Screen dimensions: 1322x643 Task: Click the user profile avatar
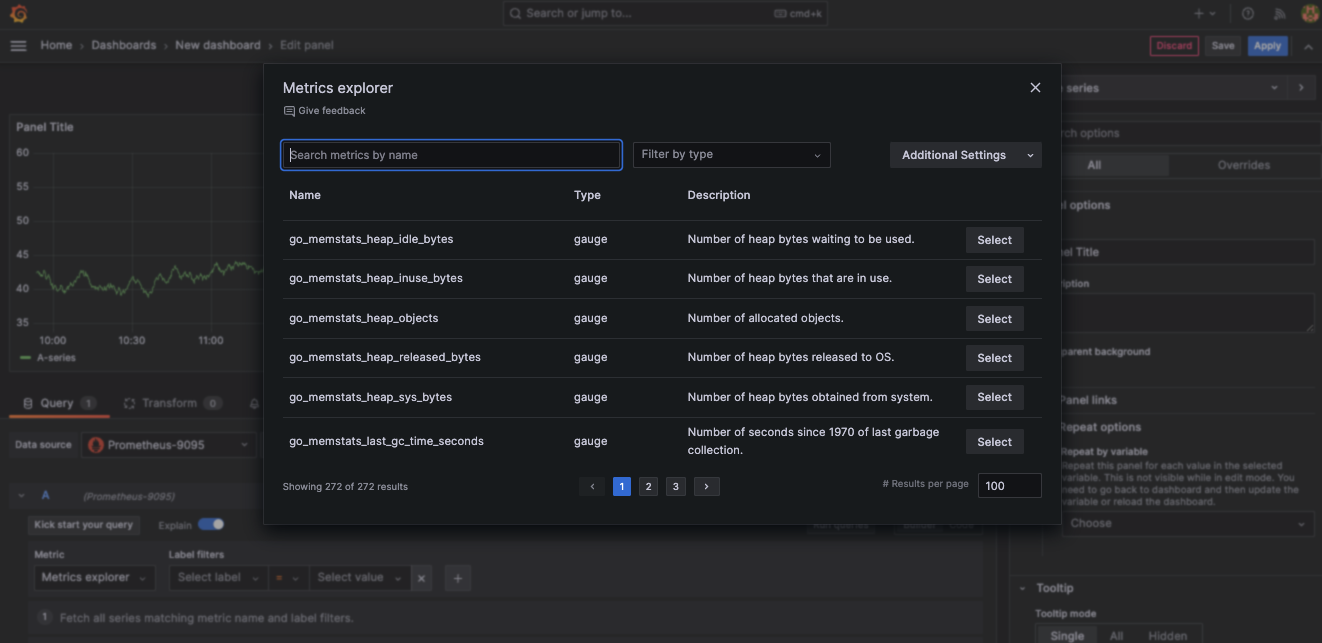click(x=1309, y=13)
